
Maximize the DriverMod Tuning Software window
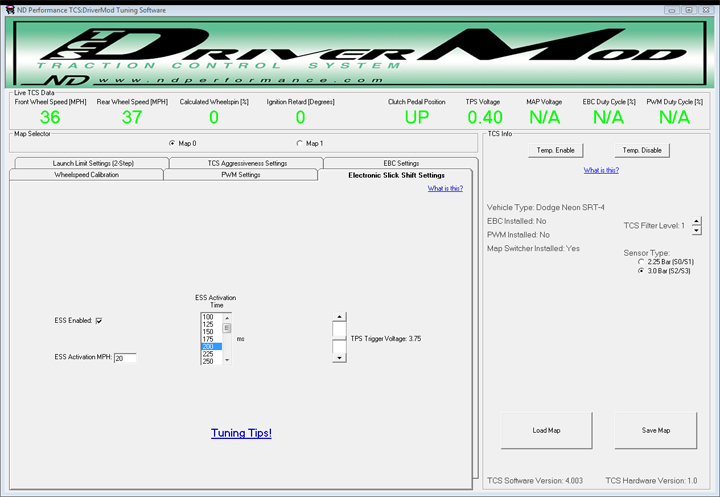tap(689, 10)
